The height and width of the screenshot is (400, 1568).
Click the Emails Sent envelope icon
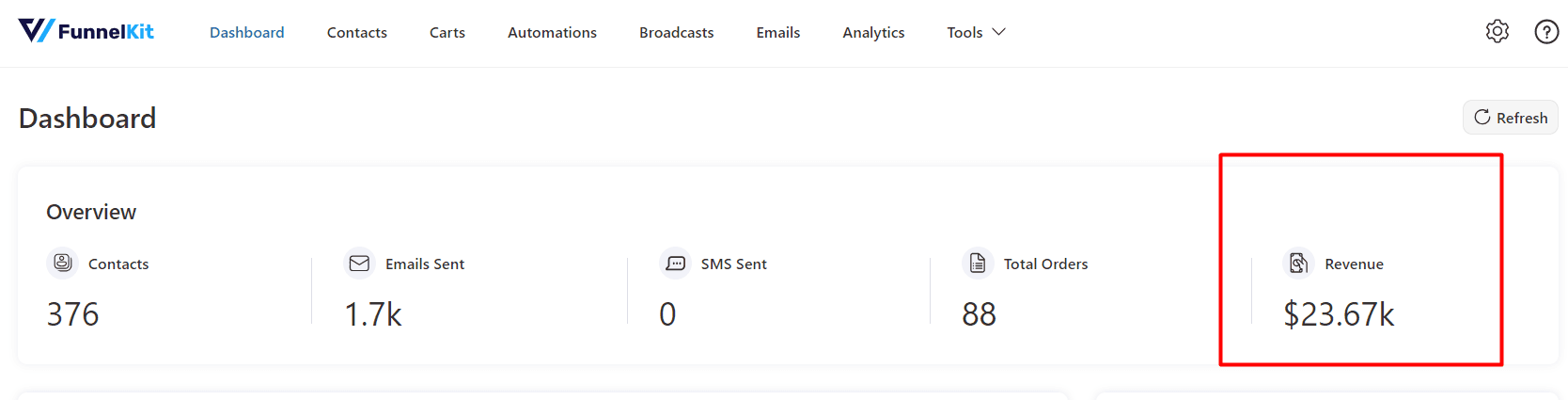359,264
